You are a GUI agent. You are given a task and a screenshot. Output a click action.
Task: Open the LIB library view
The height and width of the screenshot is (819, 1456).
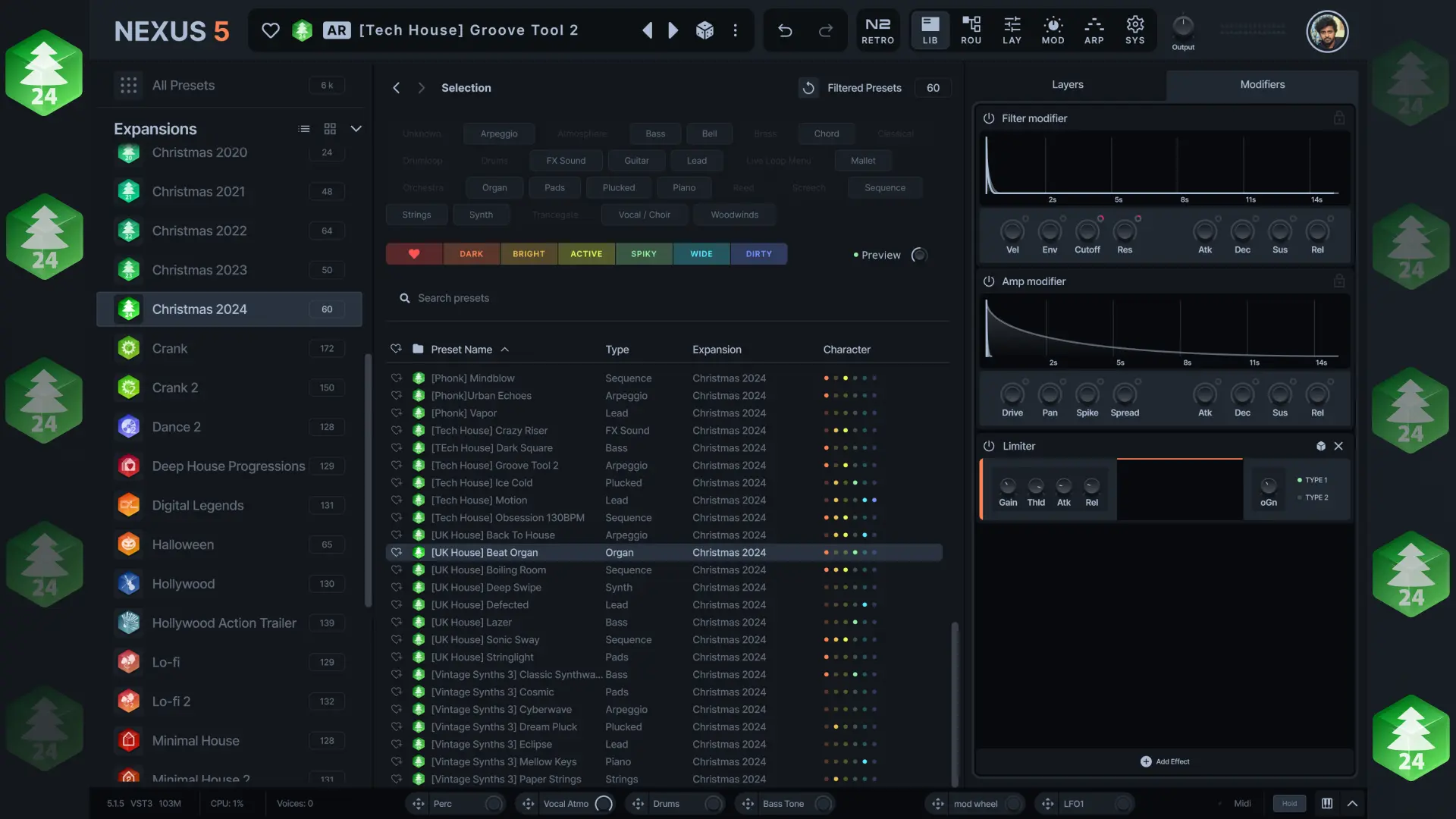930,30
